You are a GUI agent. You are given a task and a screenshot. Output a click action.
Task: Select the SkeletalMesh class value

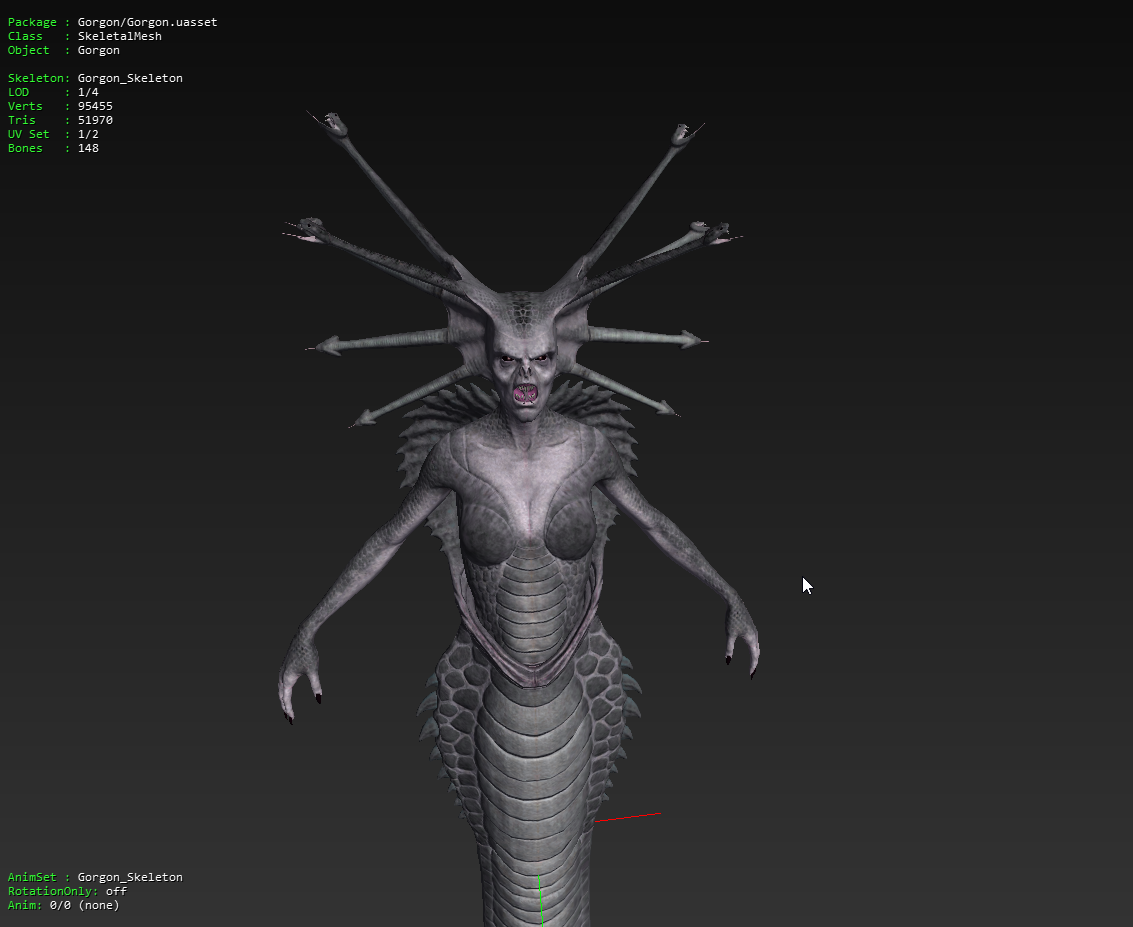coord(119,36)
